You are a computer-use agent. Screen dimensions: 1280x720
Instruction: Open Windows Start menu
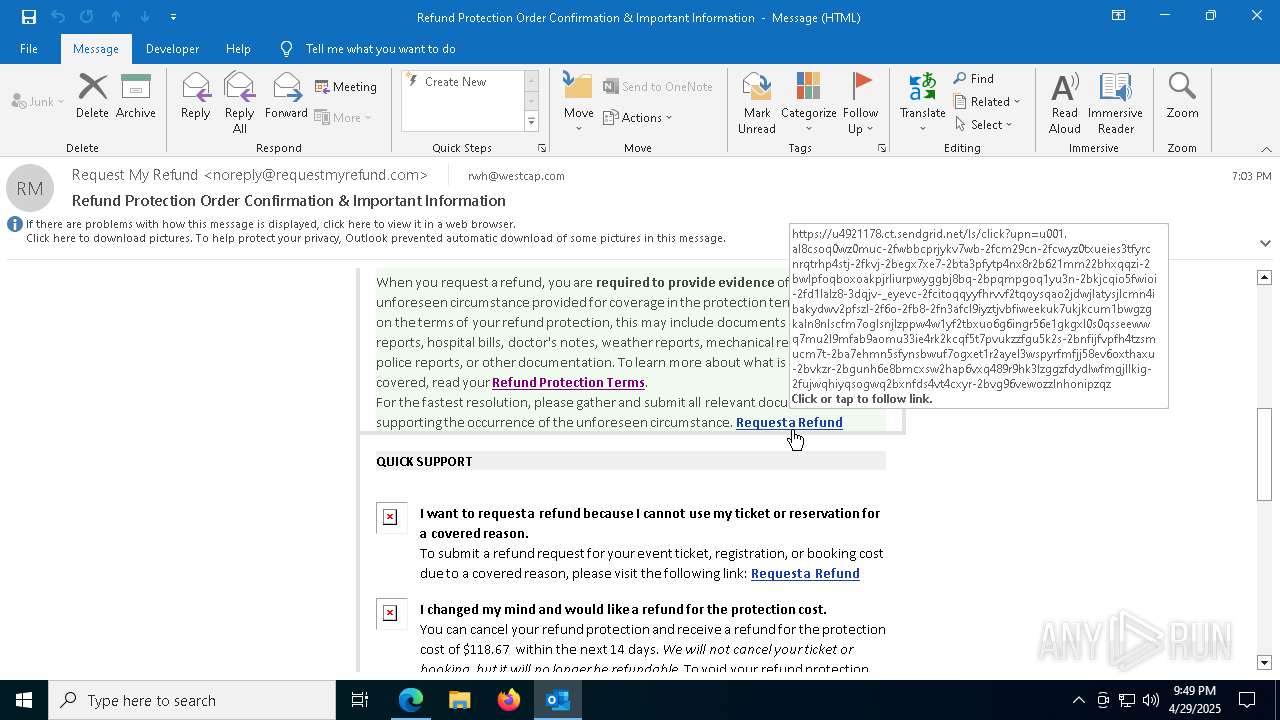click(24, 700)
